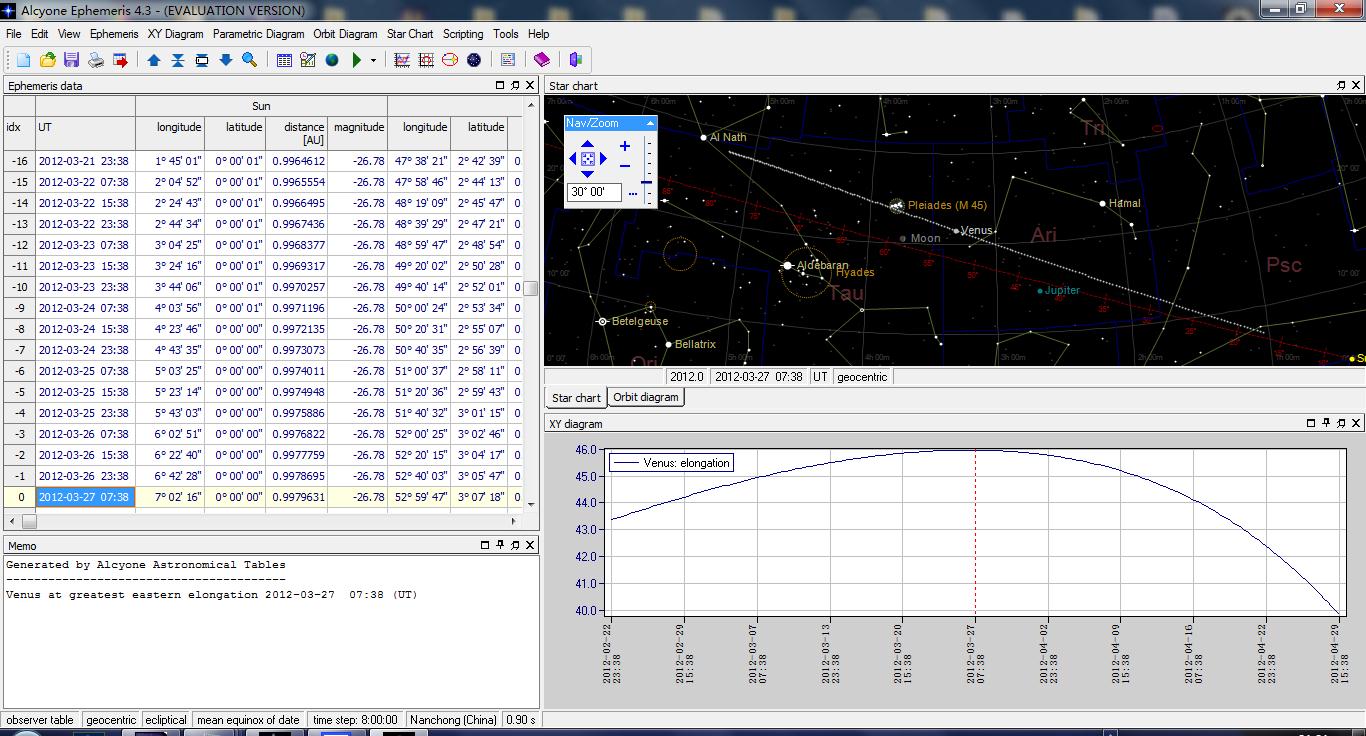The height and width of the screenshot is (736, 1366).
Task: Open the Tools menu
Action: (506, 34)
